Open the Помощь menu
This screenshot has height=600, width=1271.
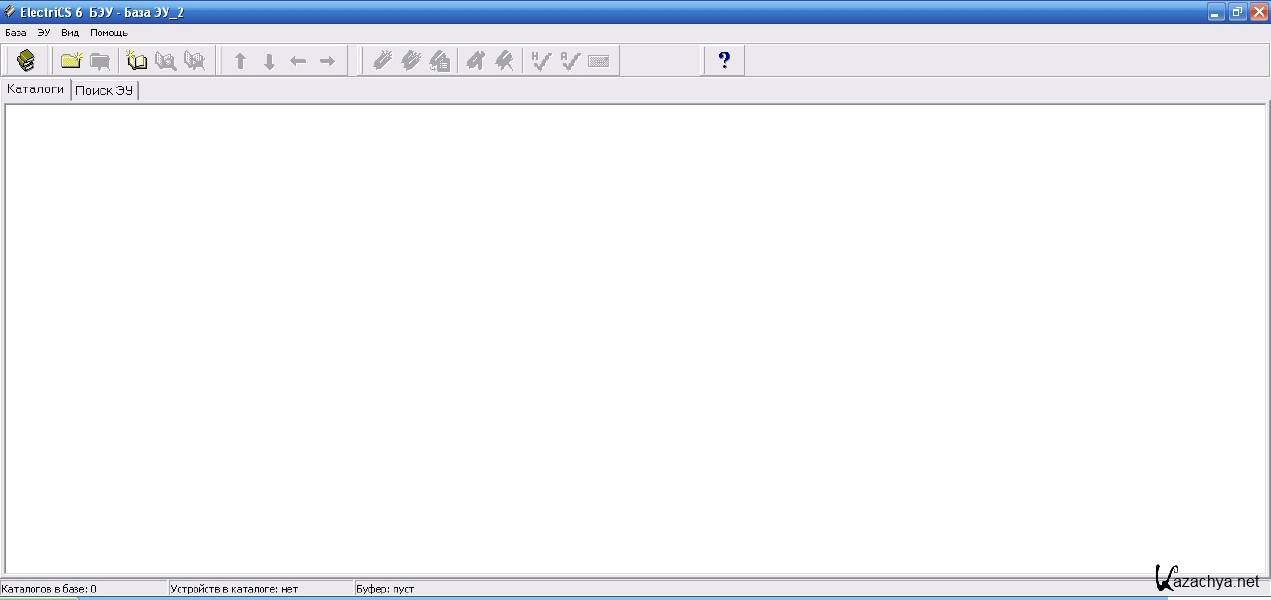coord(109,32)
